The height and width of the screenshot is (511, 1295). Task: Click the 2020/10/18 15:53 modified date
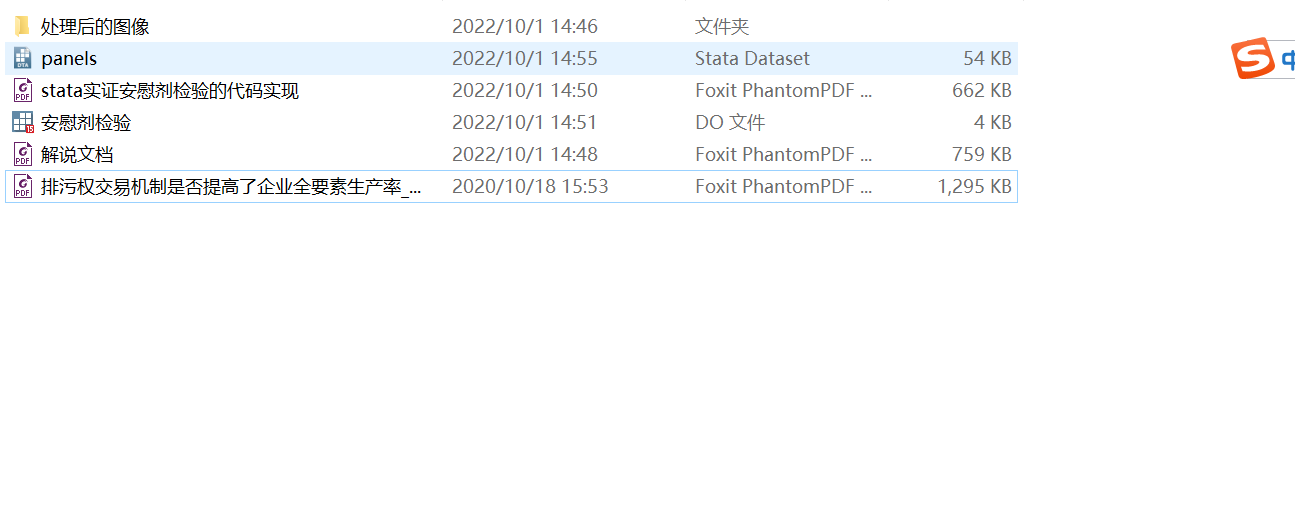point(530,187)
